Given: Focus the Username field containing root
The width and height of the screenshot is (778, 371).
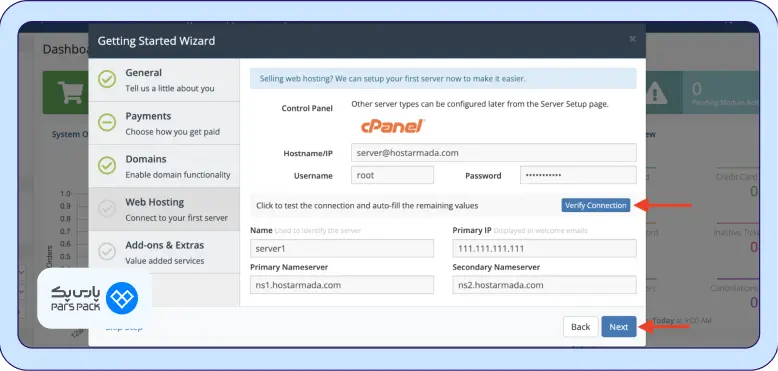Looking at the screenshot, I should 392,175.
